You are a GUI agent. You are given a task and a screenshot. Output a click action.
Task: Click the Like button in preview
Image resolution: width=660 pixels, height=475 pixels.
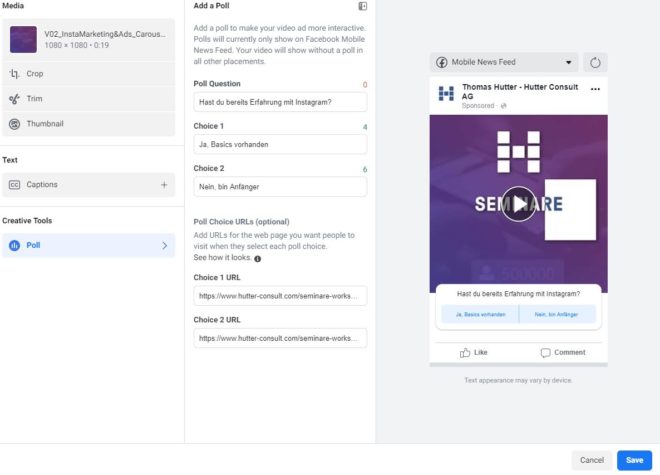474,352
